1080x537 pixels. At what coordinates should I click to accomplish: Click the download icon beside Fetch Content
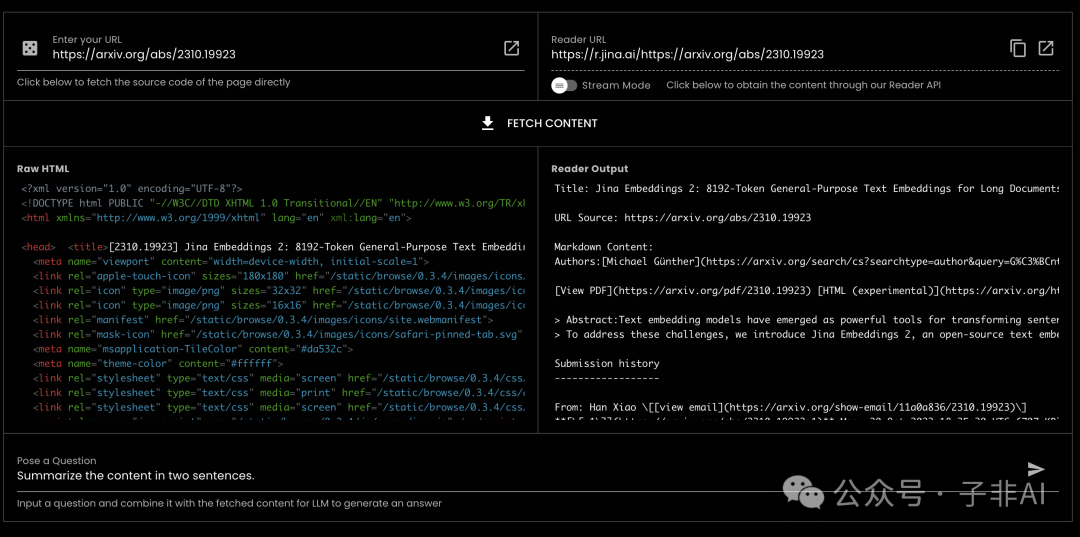[488, 123]
